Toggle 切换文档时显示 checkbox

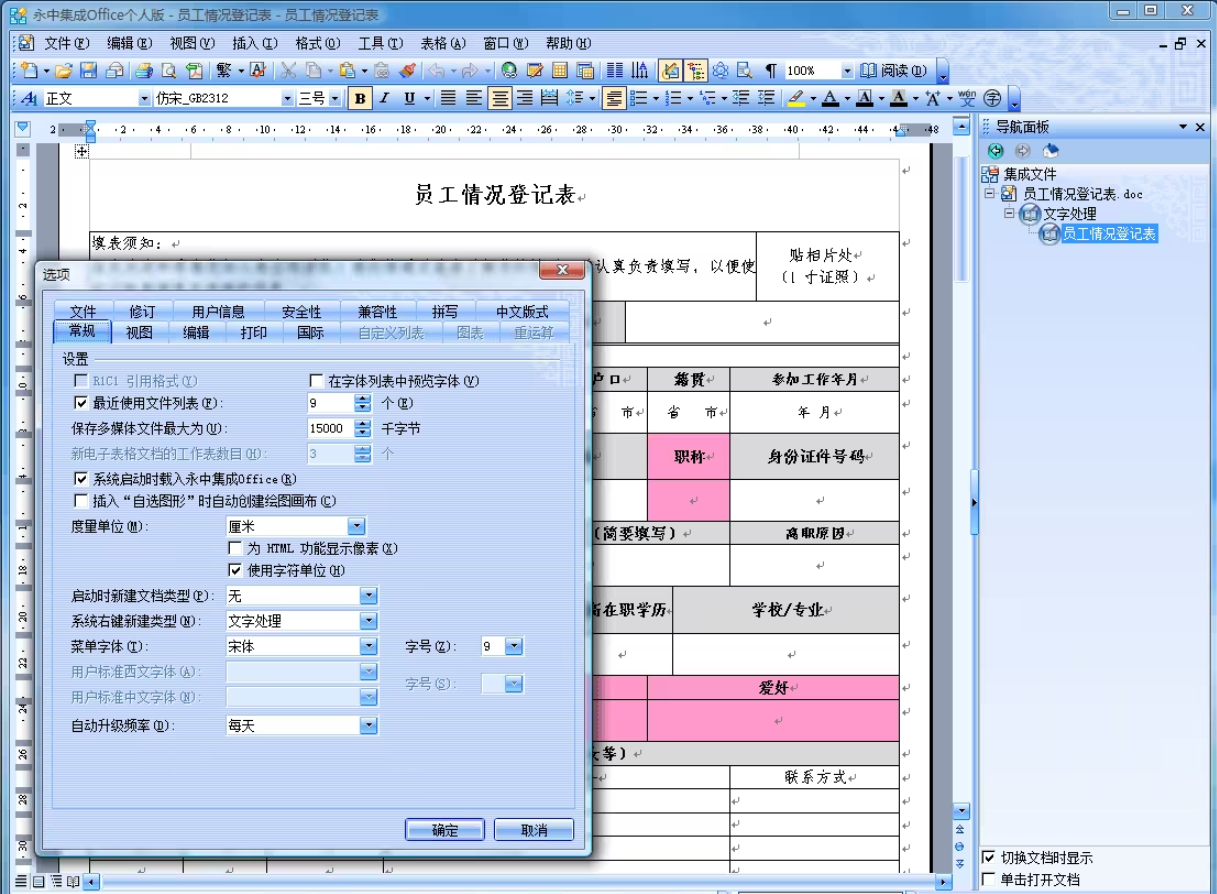point(988,858)
